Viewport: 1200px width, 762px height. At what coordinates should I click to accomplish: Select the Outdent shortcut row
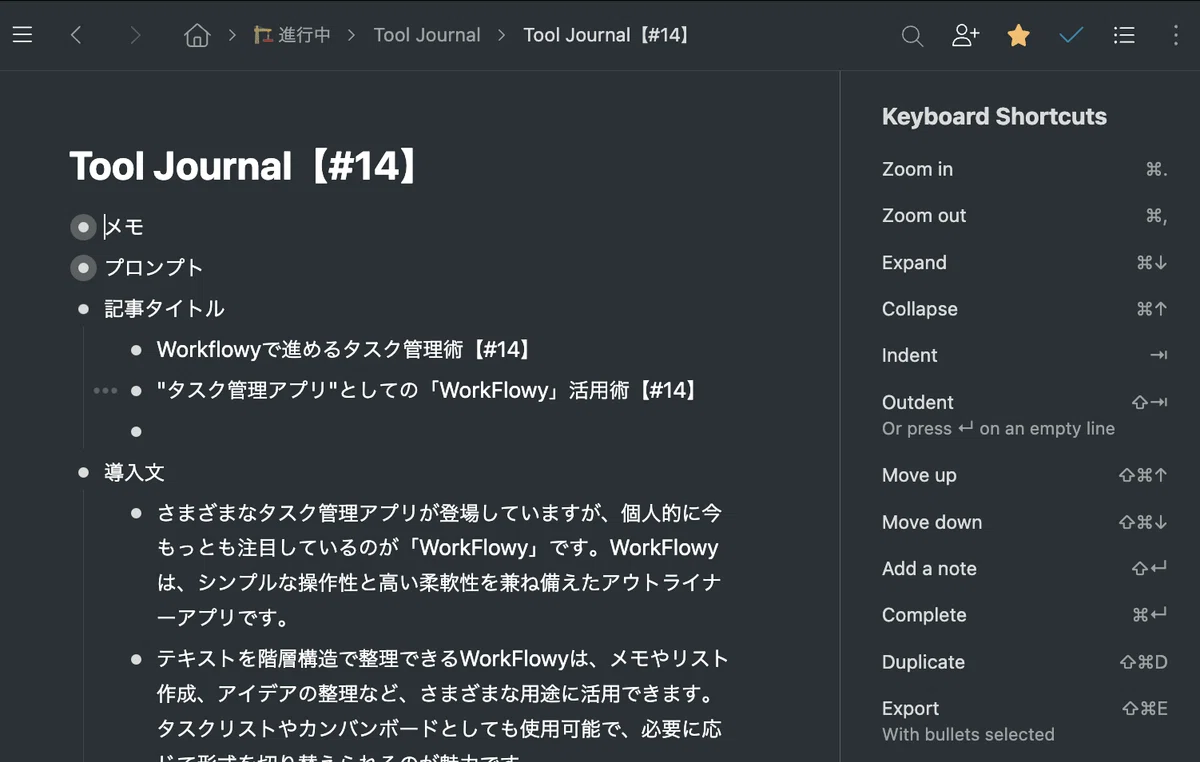point(1024,414)
